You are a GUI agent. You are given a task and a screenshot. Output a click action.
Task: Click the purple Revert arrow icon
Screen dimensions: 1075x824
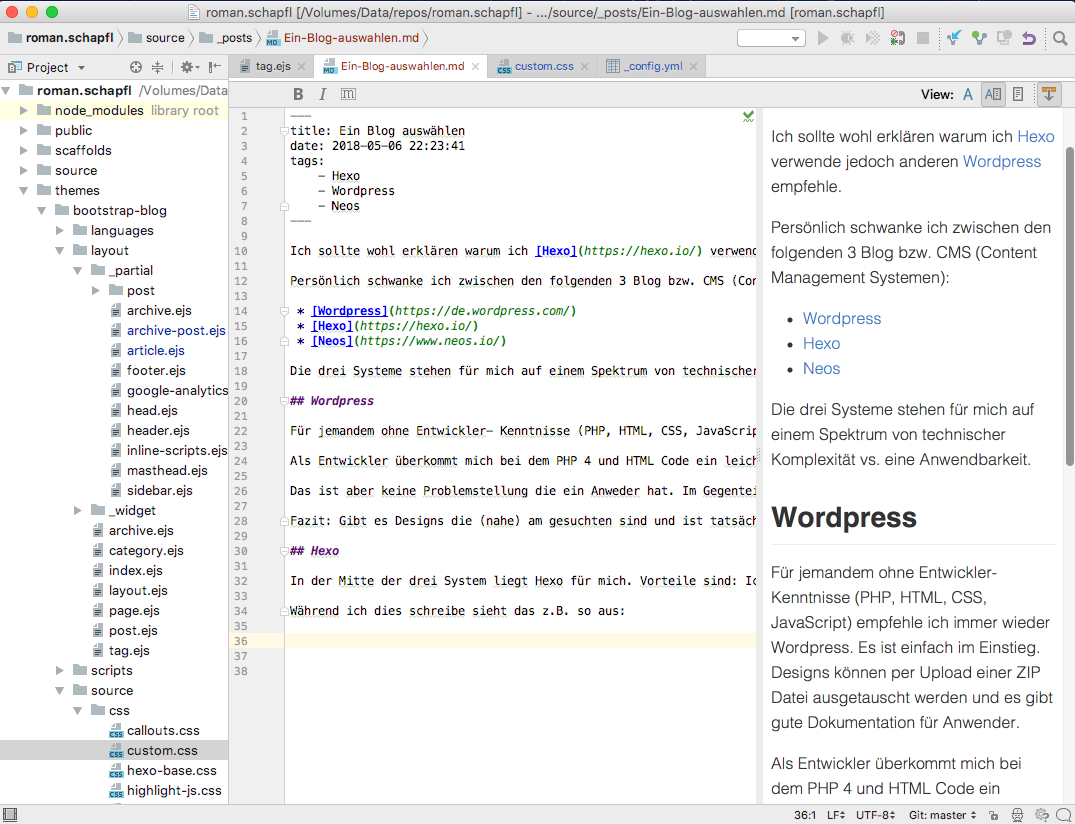click(1028, 38)
